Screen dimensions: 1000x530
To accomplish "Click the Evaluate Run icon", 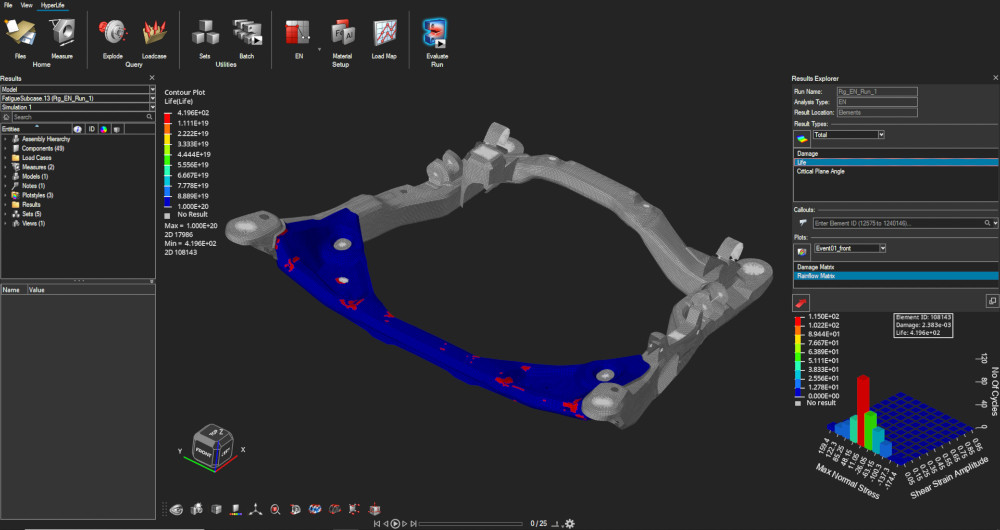I will point(436,35).
